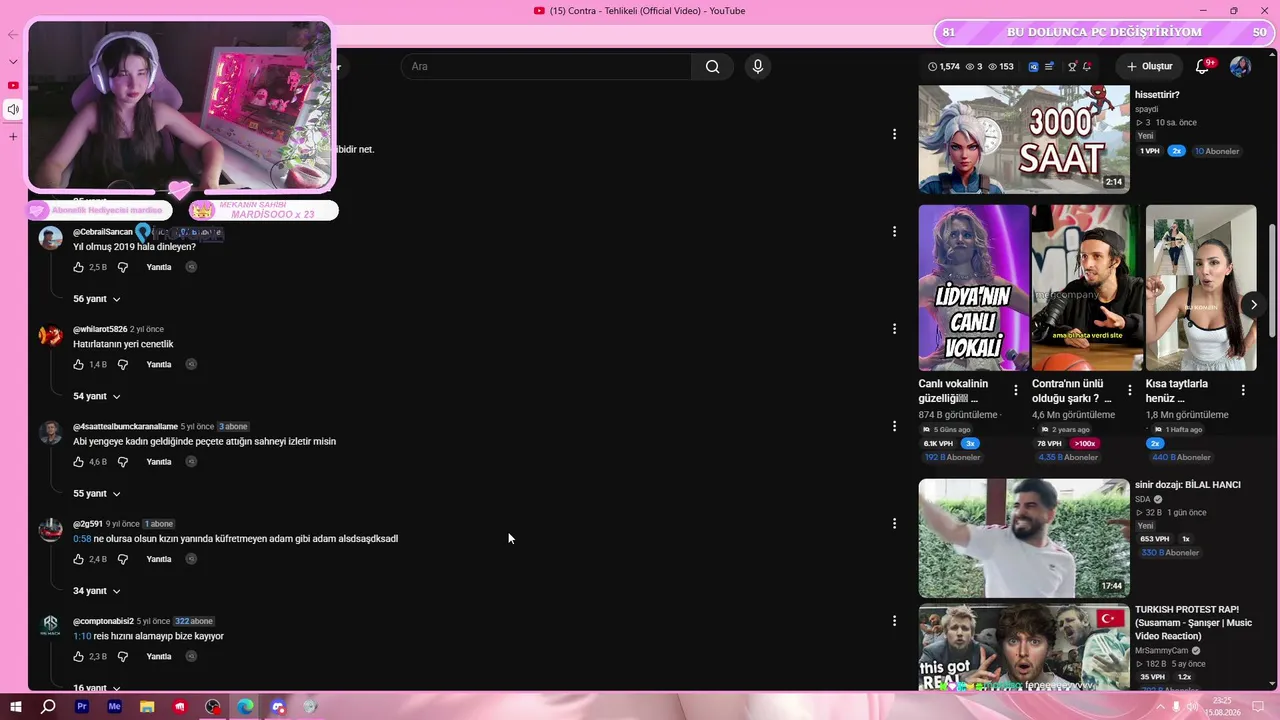Viewport: 1280px width, 720px height.
Task: Jump to timestamp 1:10 in the comment
Action: click(82, 636)
